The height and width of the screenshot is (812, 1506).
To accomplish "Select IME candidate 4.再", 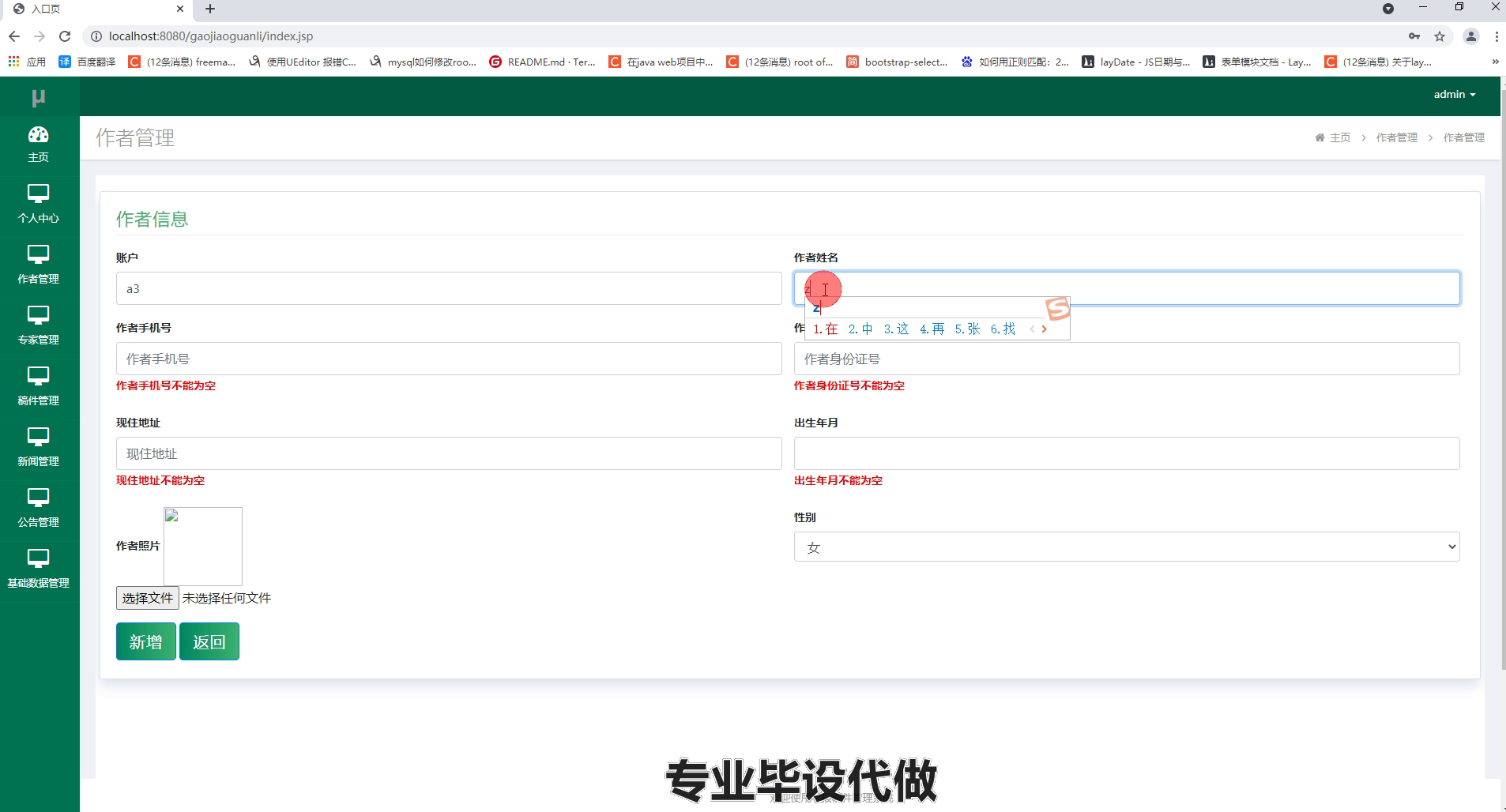I will pos(932,329).
